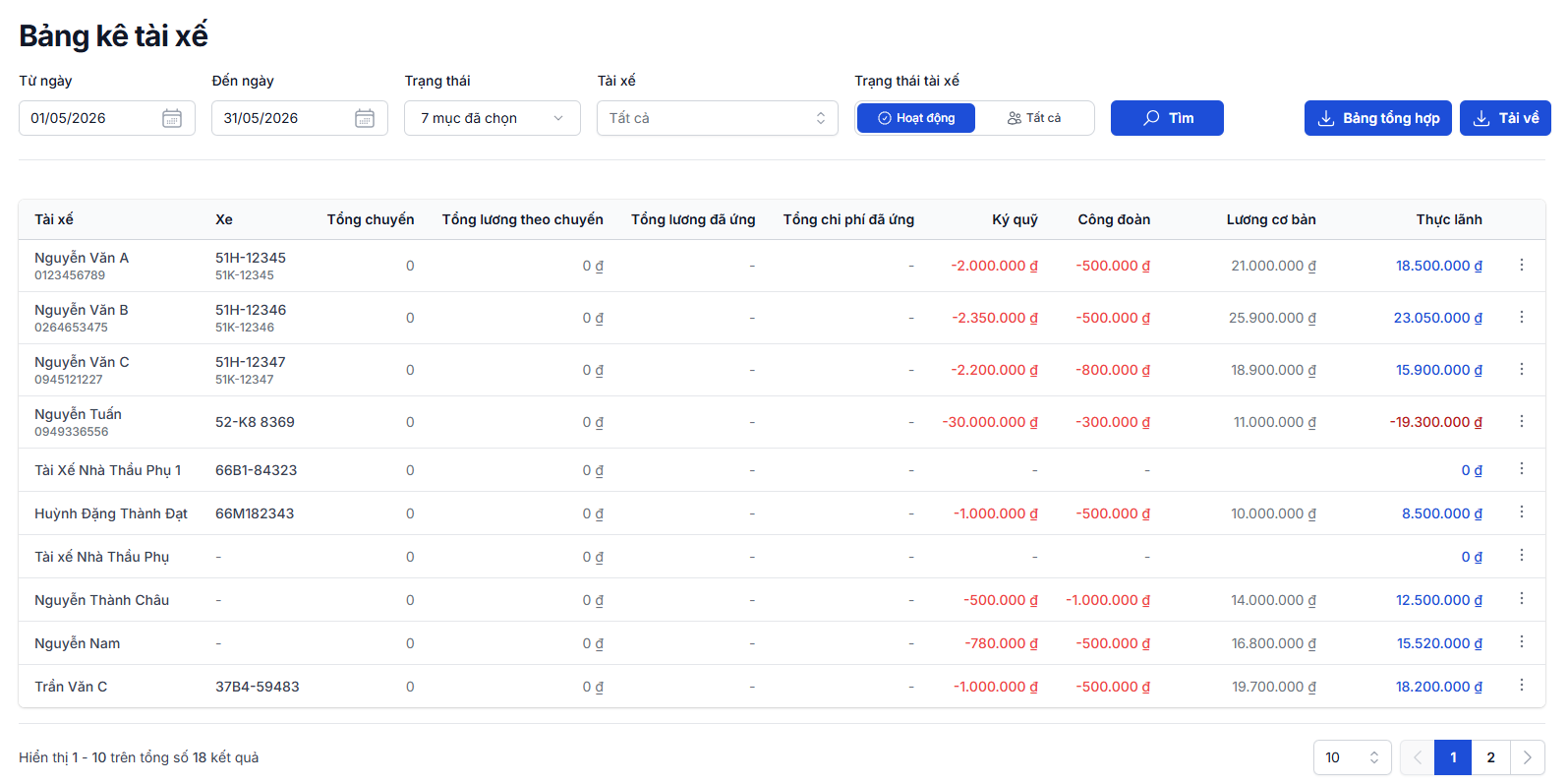Focus the Từ ngày date input field
This screenshot has height=783, width=1568.
[107, 118]
